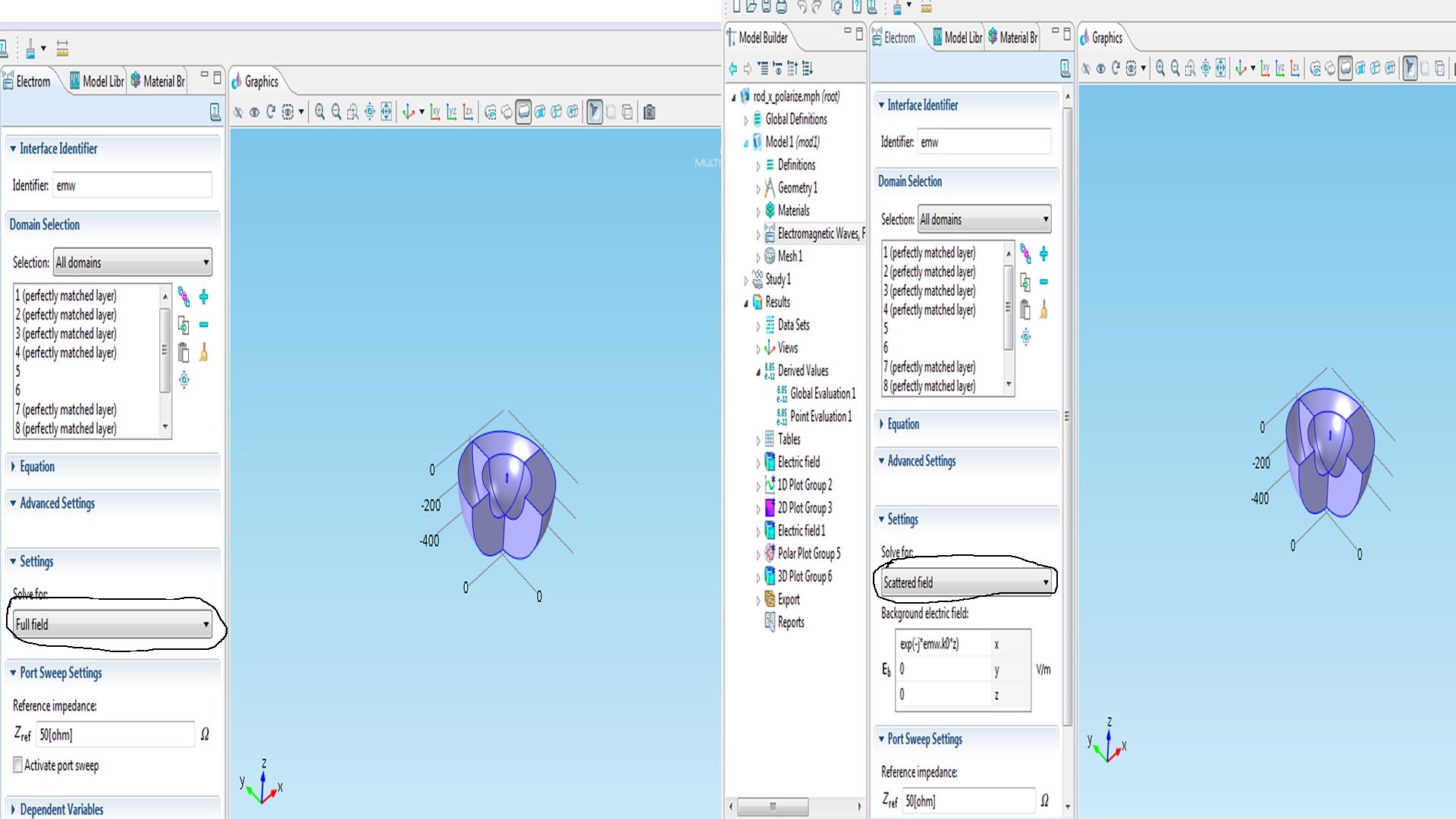Screen dimensions: 1456x819
Task: Click the plus icon to add to selection
Action: tap(203, 297)
